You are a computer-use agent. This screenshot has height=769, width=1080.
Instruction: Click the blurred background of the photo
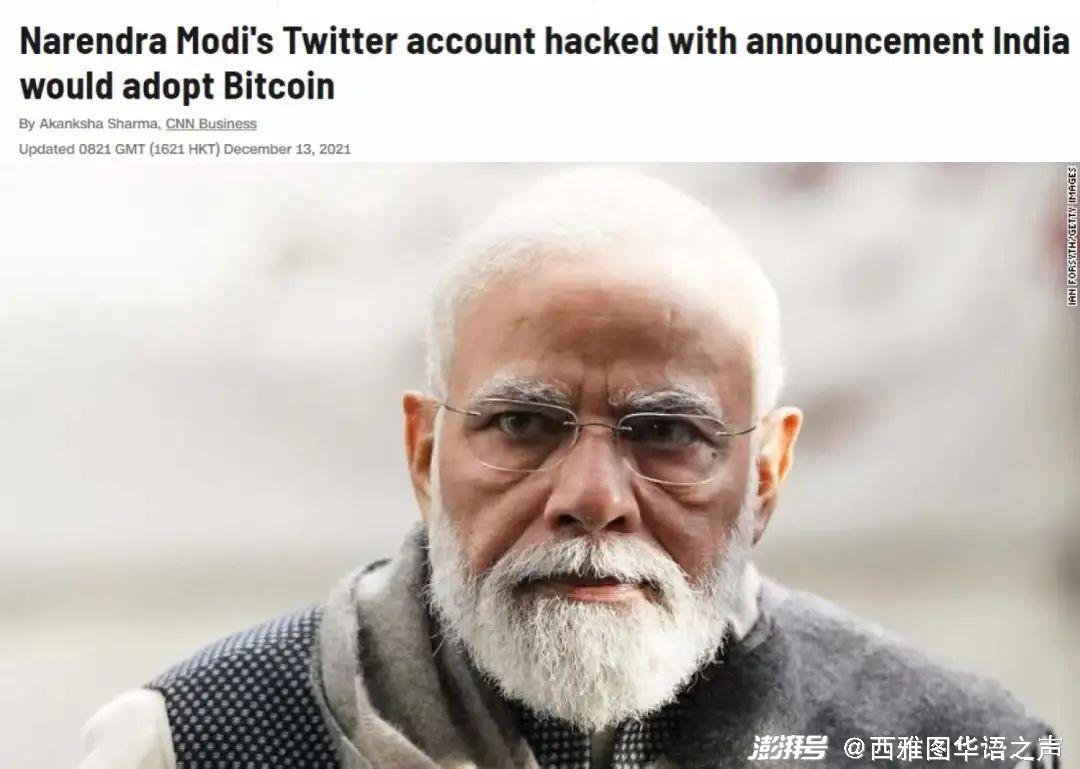200,350
